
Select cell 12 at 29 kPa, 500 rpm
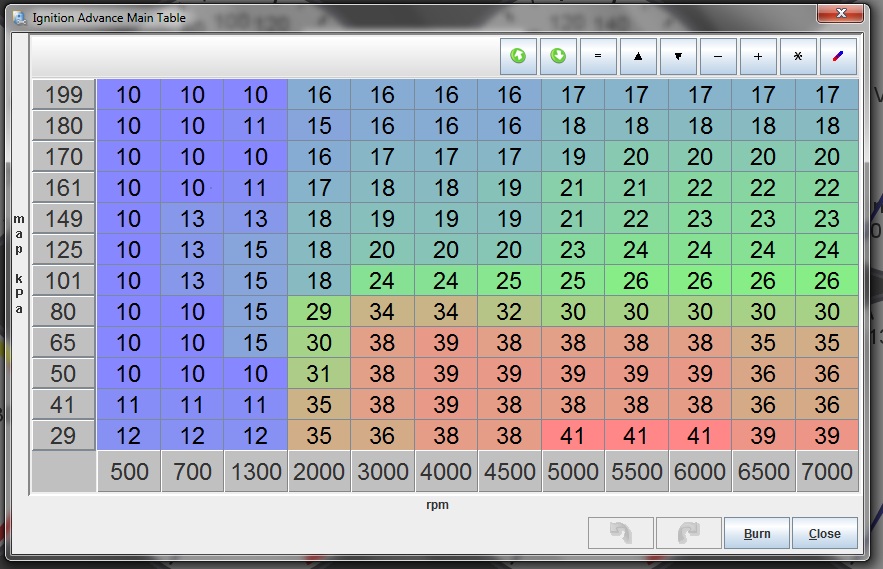(129, 435)
